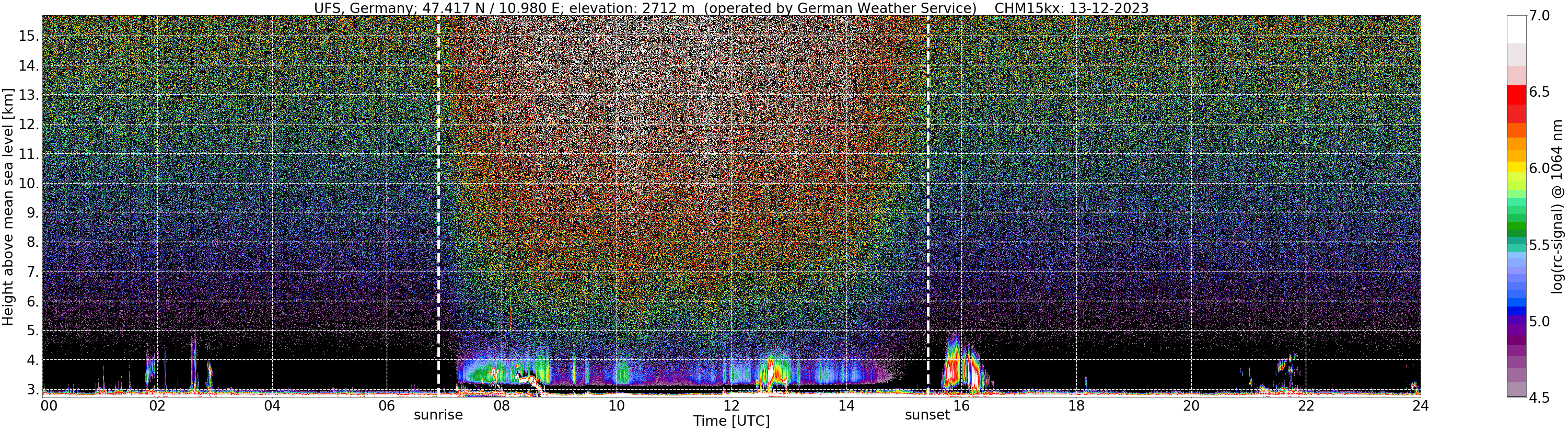Image resolution: width=1568 pixels, height=431 pixels.
Task: Click the height axis tick label '8.'
Action: click(32, 243)
